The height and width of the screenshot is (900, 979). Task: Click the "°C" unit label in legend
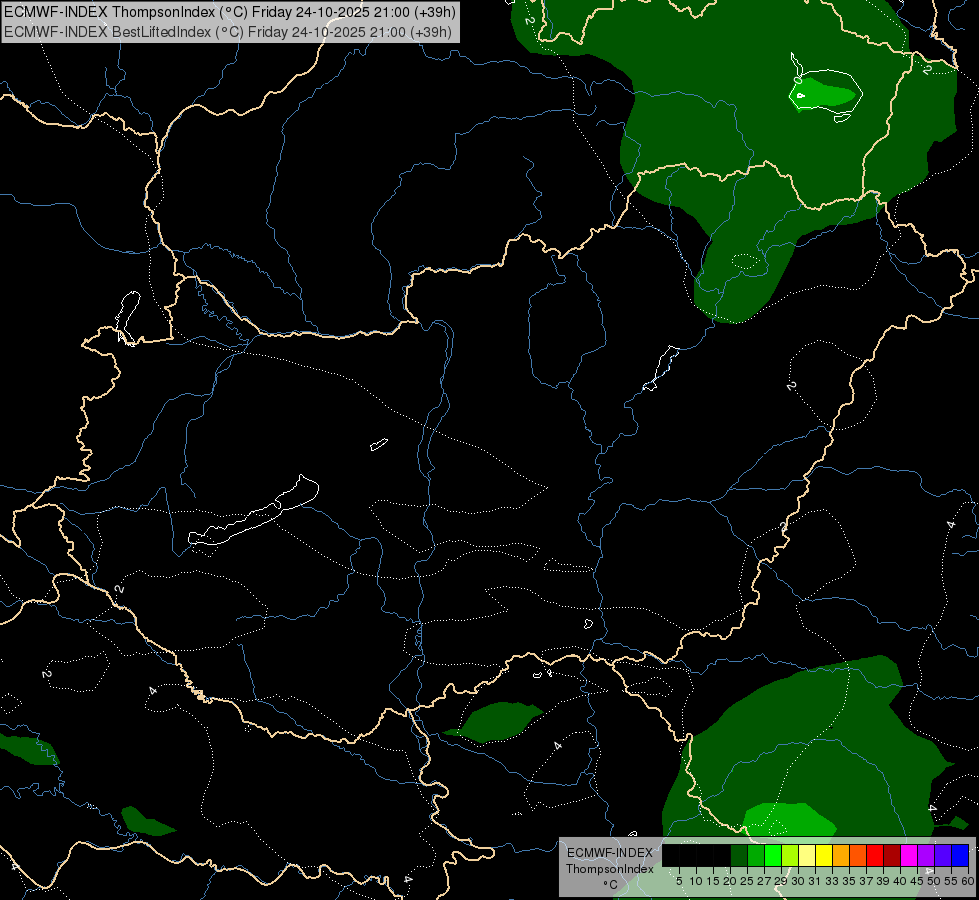coord(611,884)
